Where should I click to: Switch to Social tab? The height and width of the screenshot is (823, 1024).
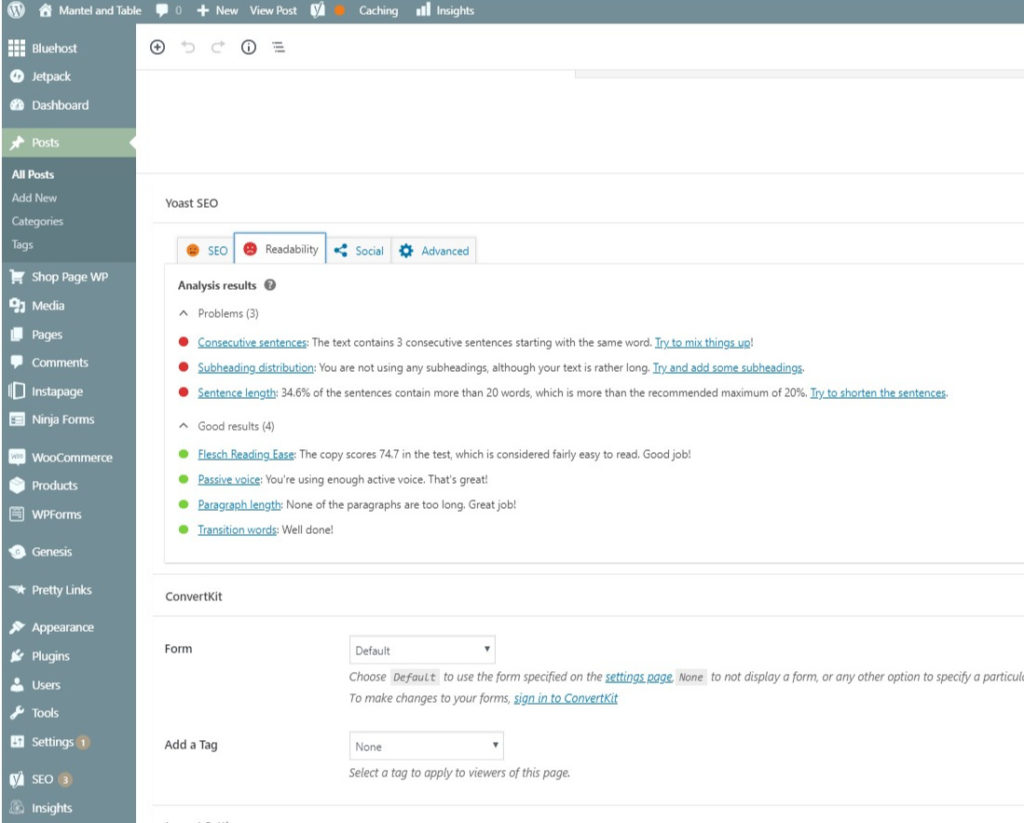pos(359,251)
